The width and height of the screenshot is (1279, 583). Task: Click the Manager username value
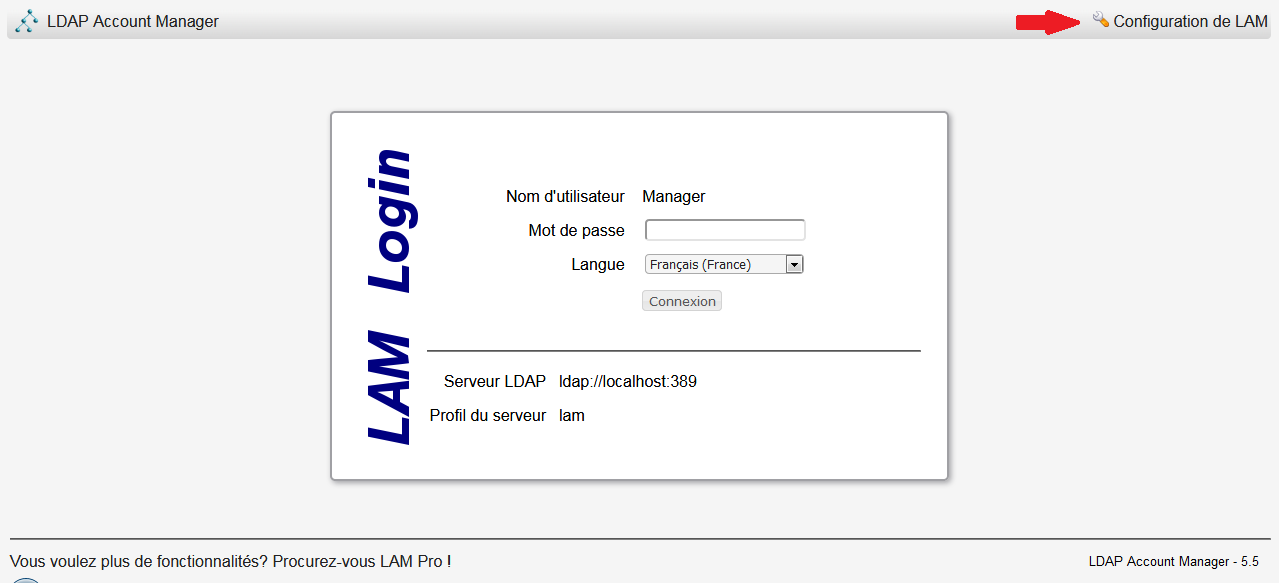click(x=673, y=197)
